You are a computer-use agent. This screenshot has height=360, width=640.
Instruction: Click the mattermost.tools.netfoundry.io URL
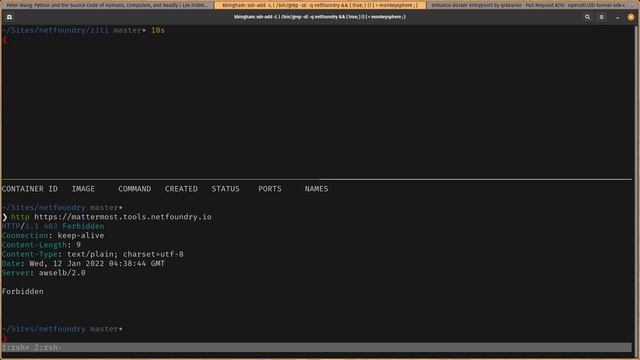click(123, 217)
